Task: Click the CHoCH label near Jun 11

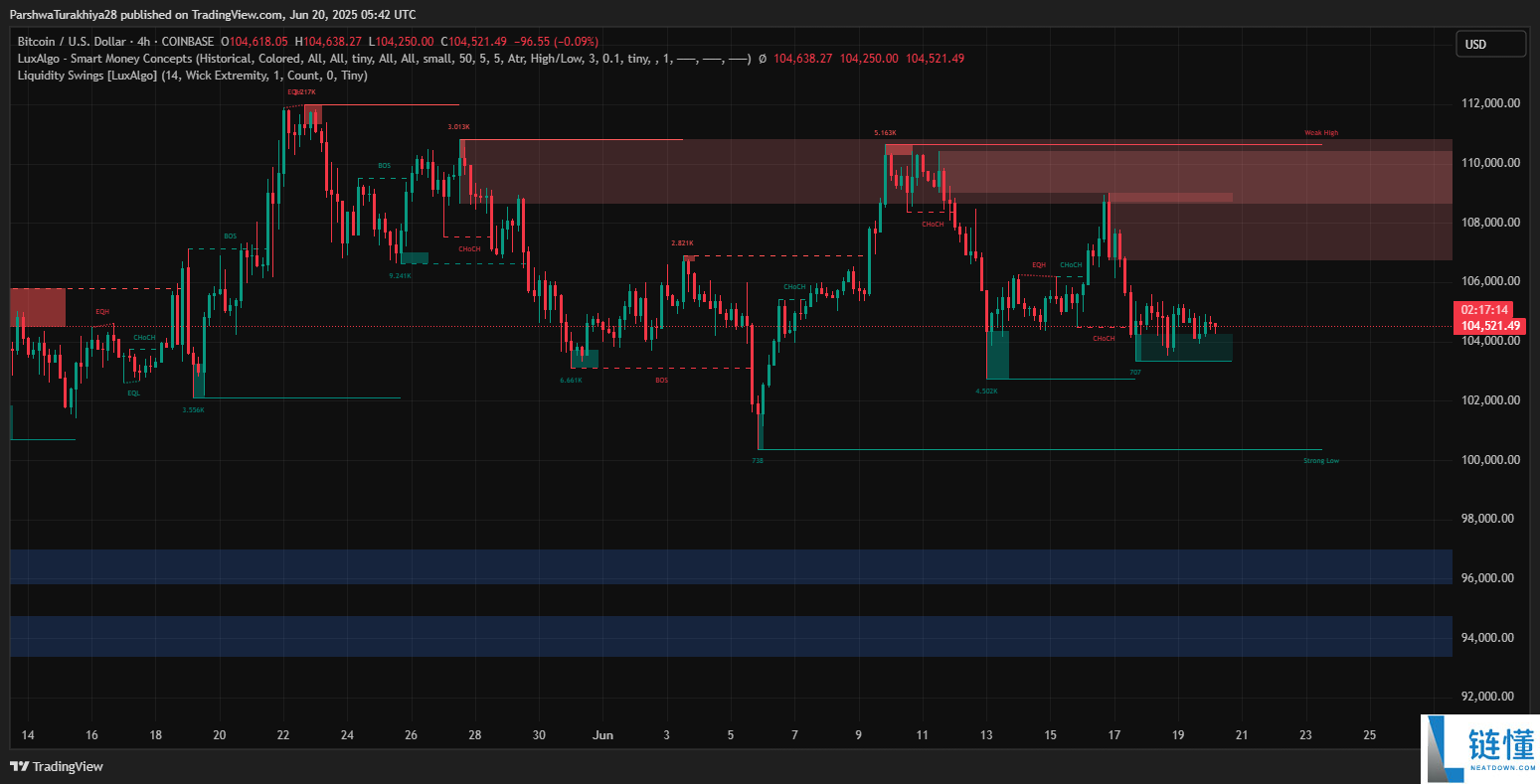Action: pyautogui.click(x=933, y=224)
